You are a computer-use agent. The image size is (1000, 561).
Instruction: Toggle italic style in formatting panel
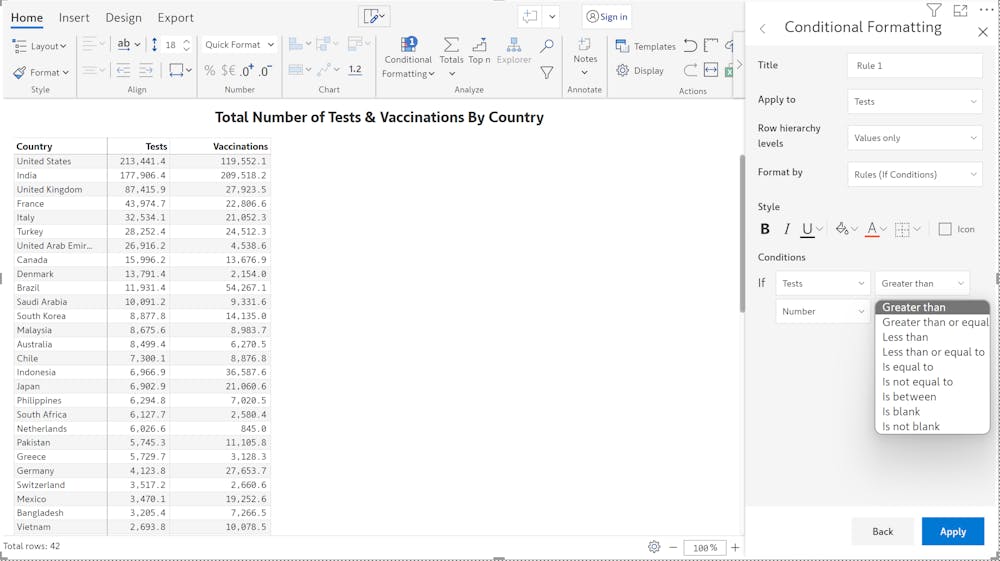(787, 229)
